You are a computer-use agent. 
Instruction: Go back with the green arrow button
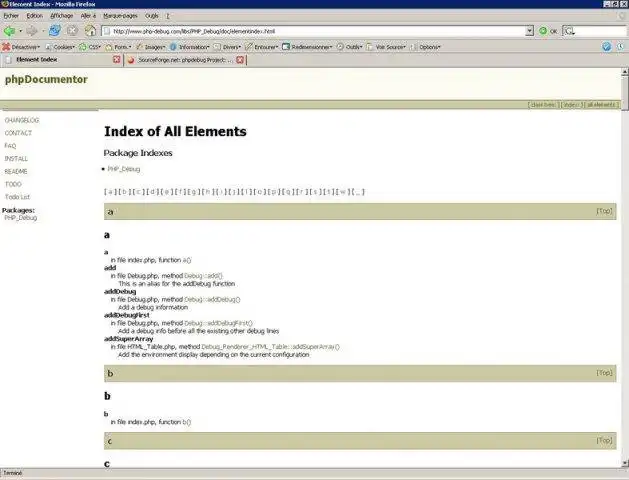pos(9,30)
